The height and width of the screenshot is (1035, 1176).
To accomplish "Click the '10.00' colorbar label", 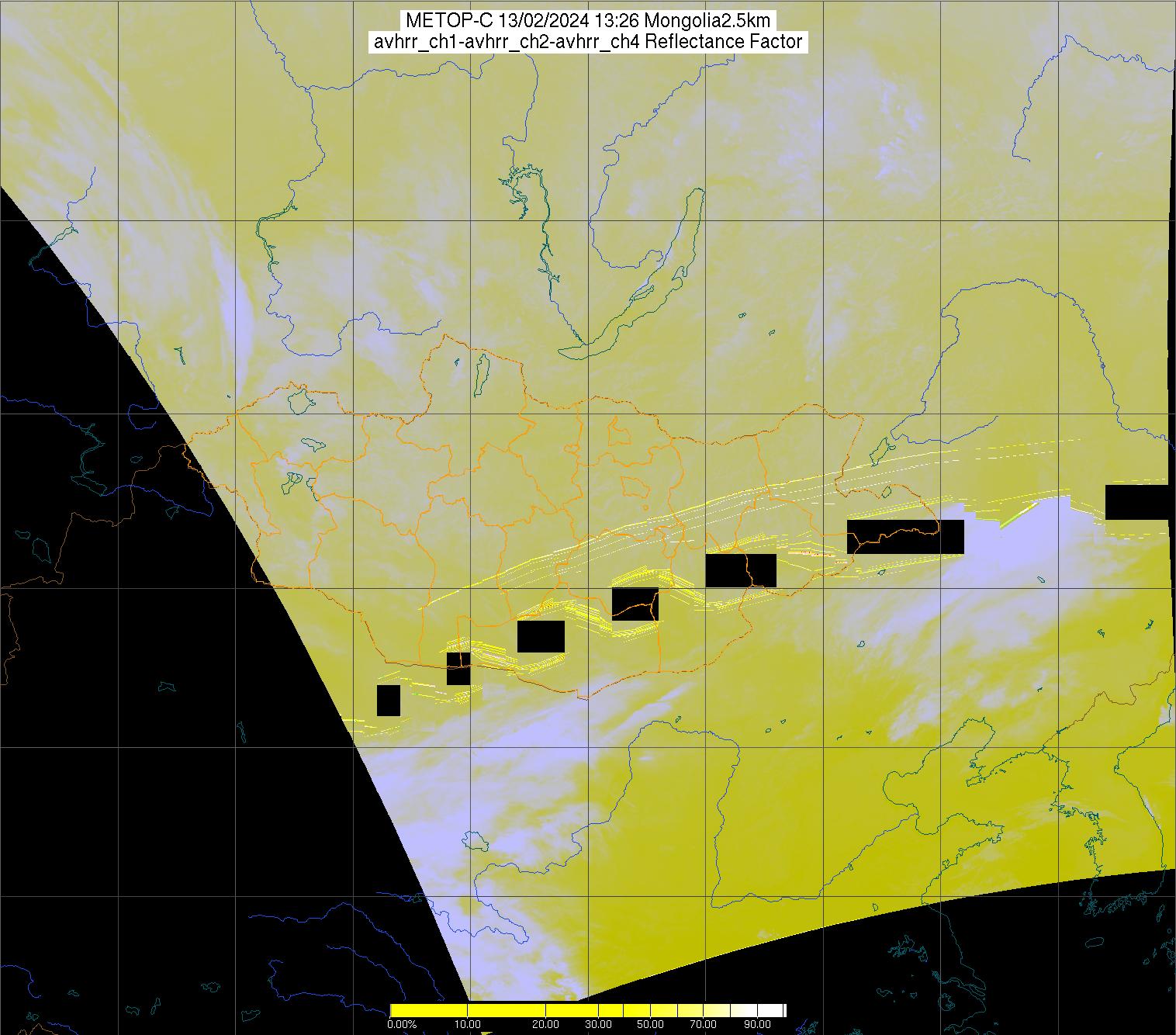I will 468,1024.
